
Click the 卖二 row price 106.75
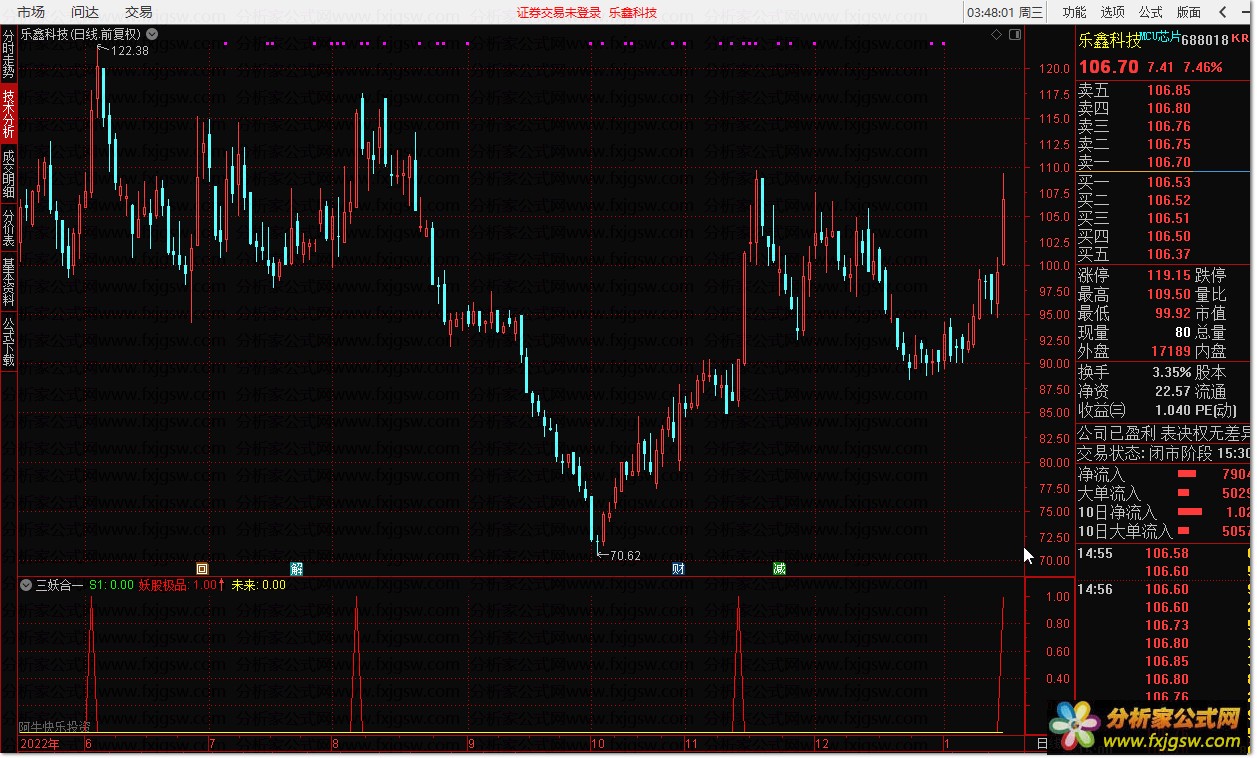point(1168,144)
